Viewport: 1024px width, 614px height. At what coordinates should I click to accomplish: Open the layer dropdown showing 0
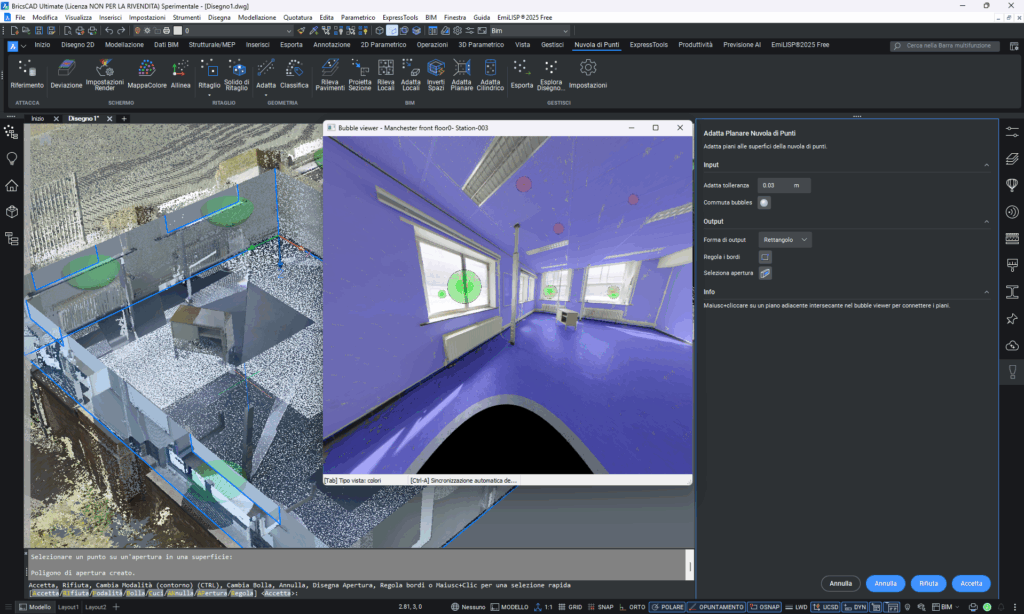[x=238, y=31]
